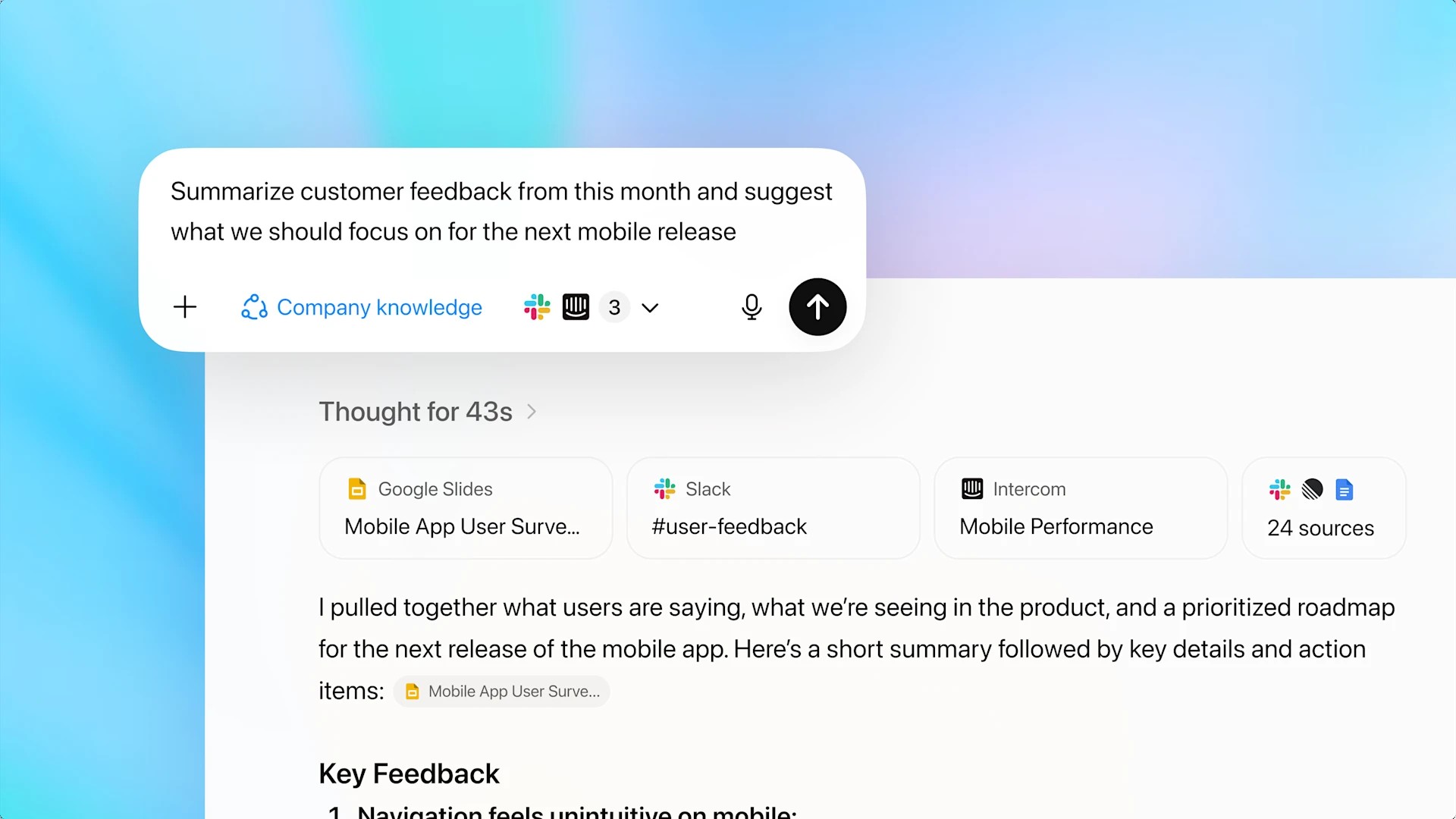
Task: Click the document icon on the citation chip
Action: pos(413,691)
